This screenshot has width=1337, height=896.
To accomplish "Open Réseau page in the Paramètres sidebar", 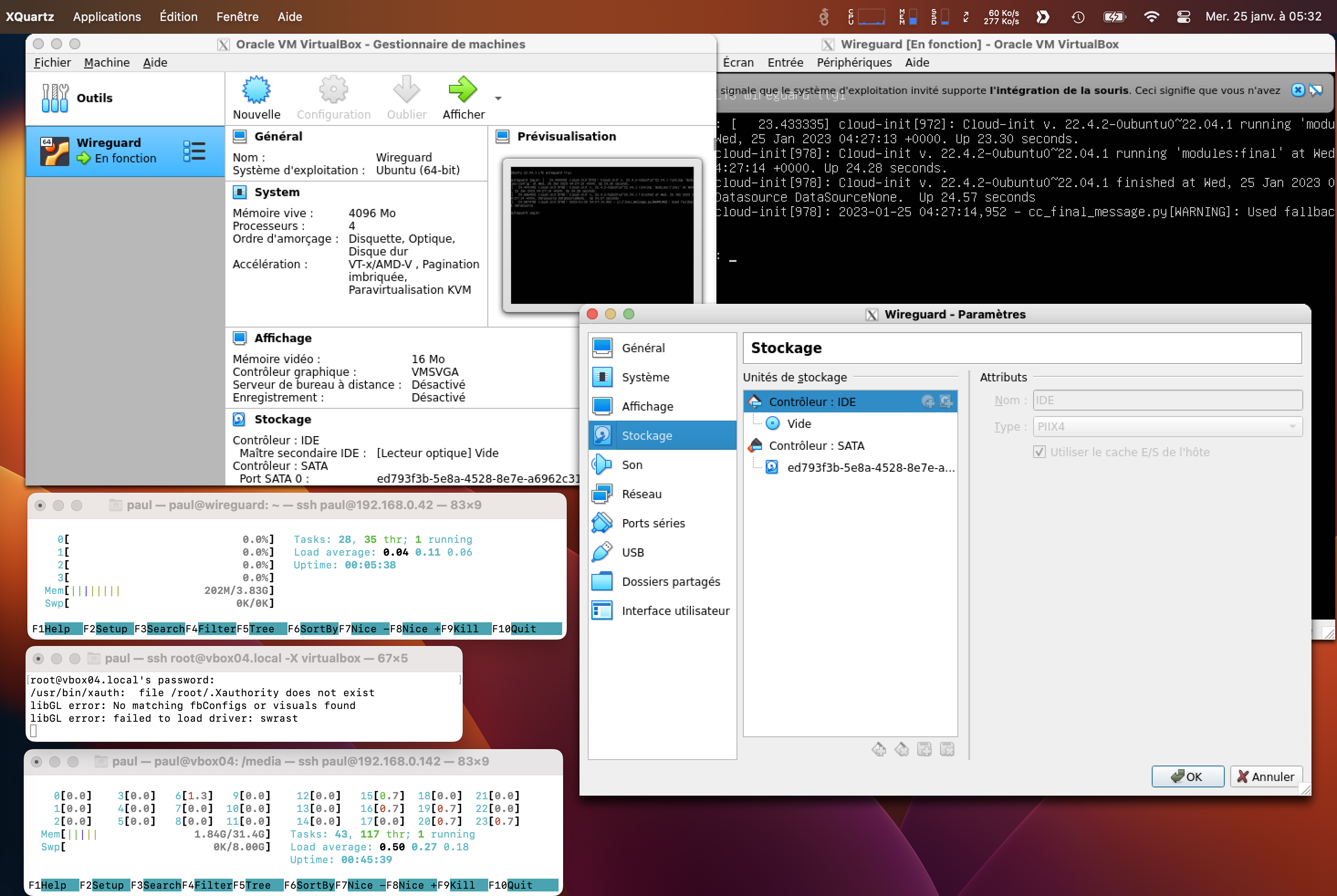I will (662, 494).
